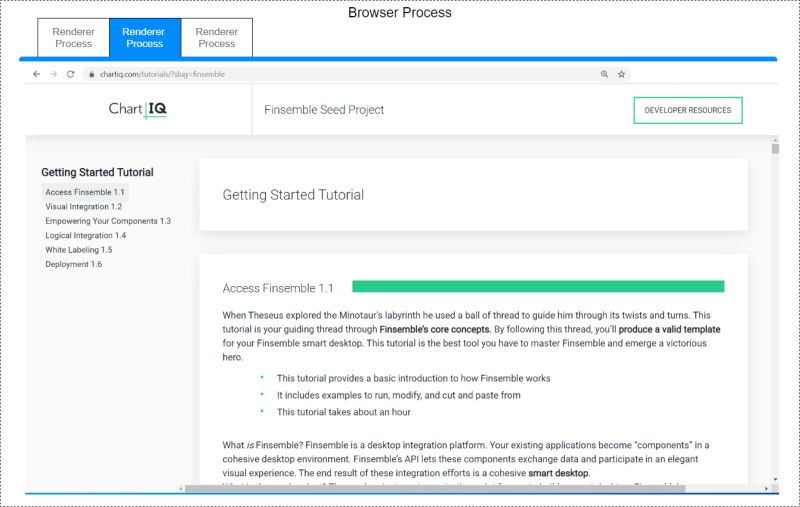
Task: Open Logical Integration 1.4 in sidebar
Action: pos(85,235)
